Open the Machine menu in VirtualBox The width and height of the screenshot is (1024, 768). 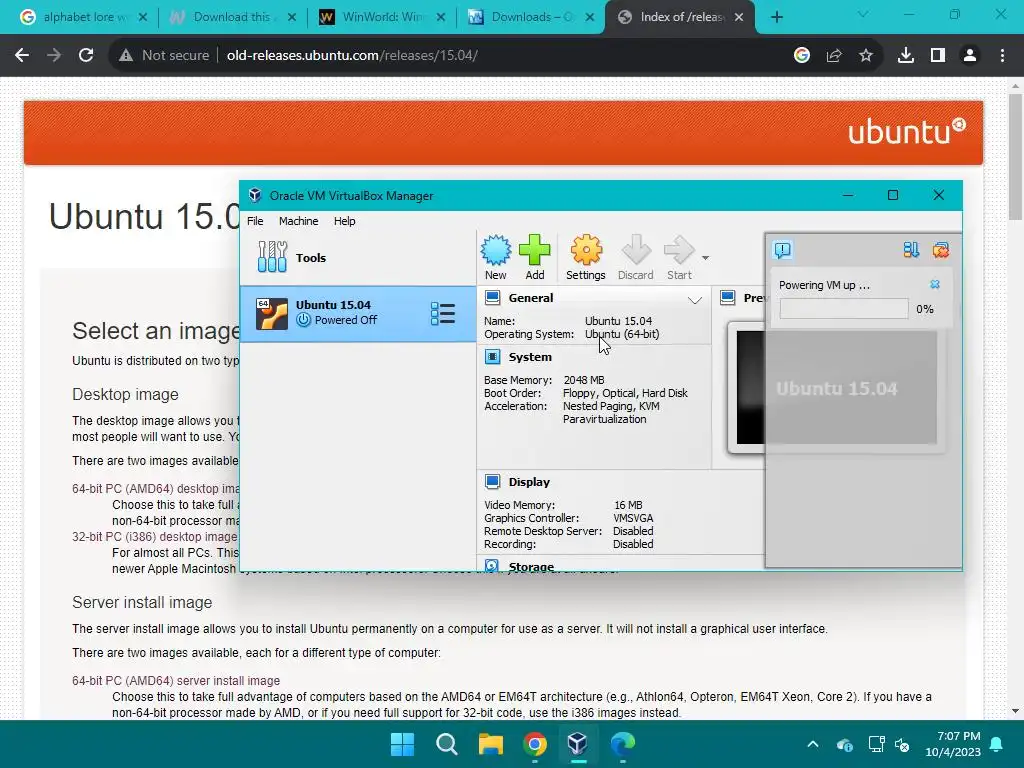298,221
